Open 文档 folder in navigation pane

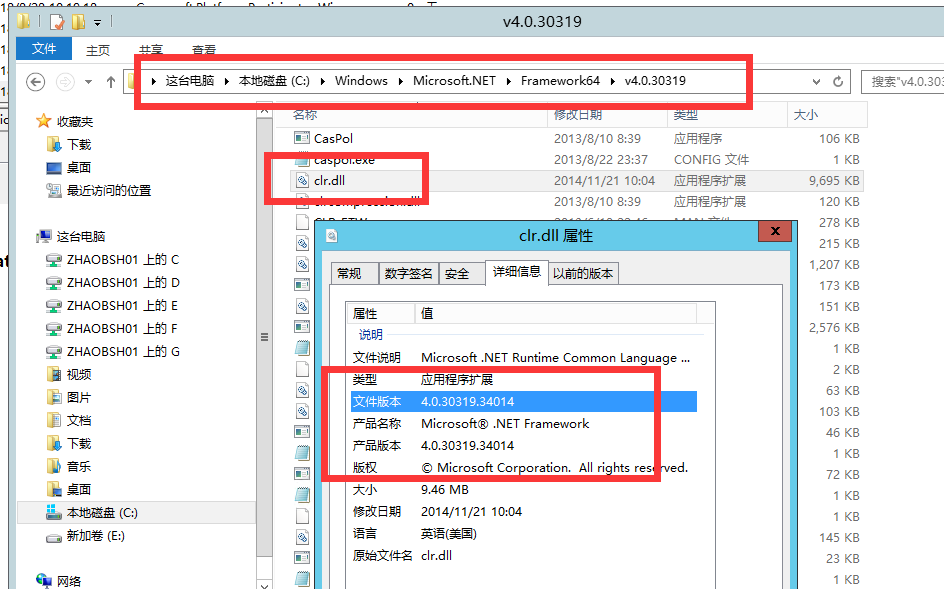pyautogui.click(x=79, y=420)
